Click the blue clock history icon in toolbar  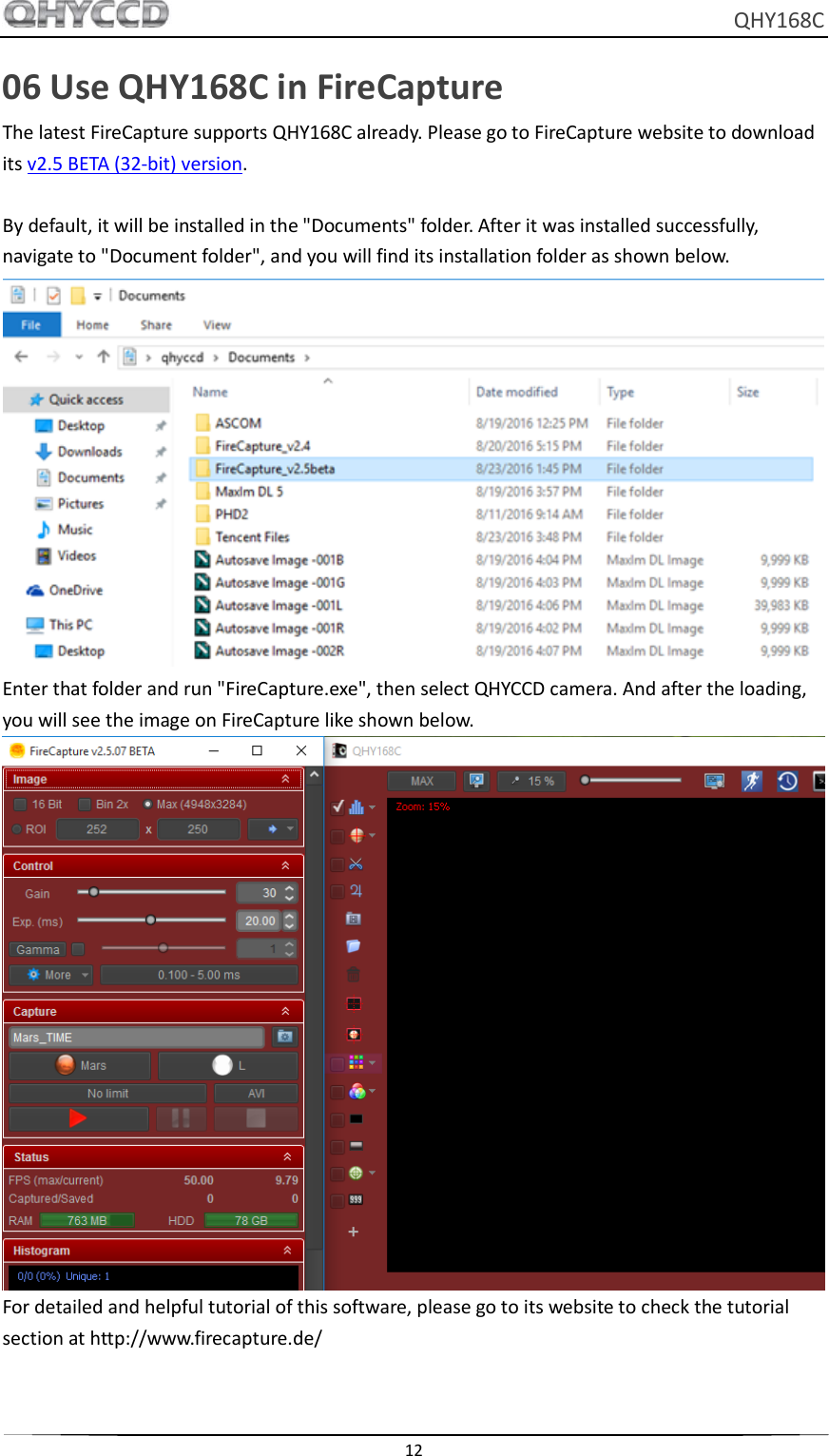tap(786, 779)
